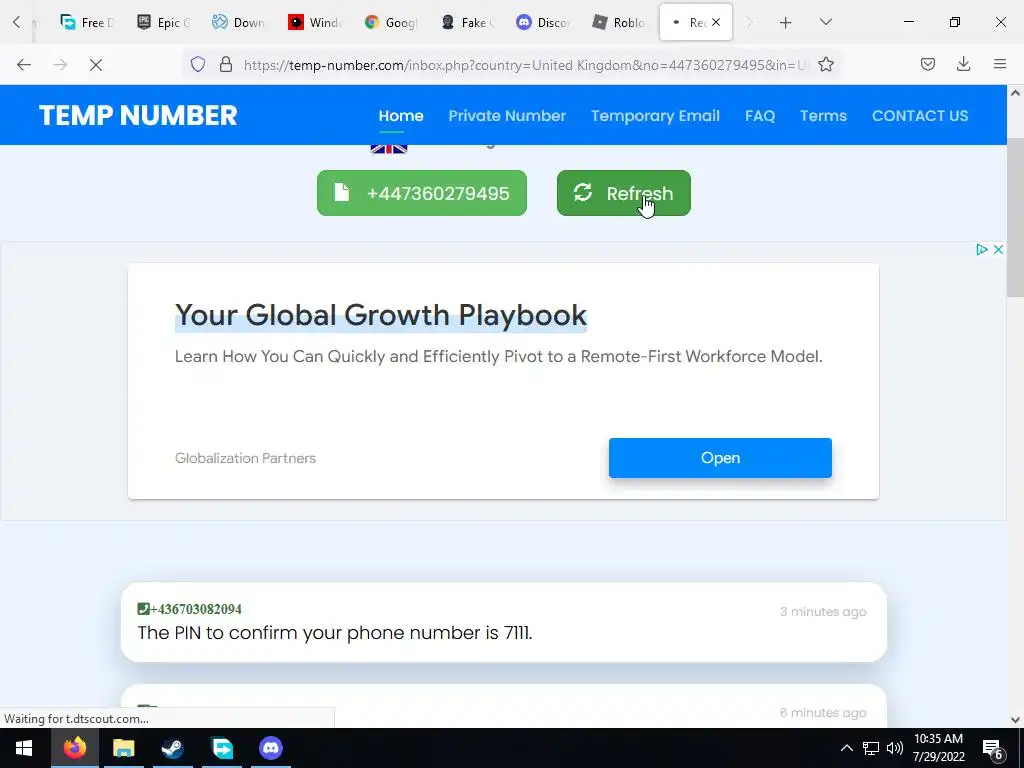Click the TEMP NUMBER site logo
1024x768 pixels.
point(138,116)
